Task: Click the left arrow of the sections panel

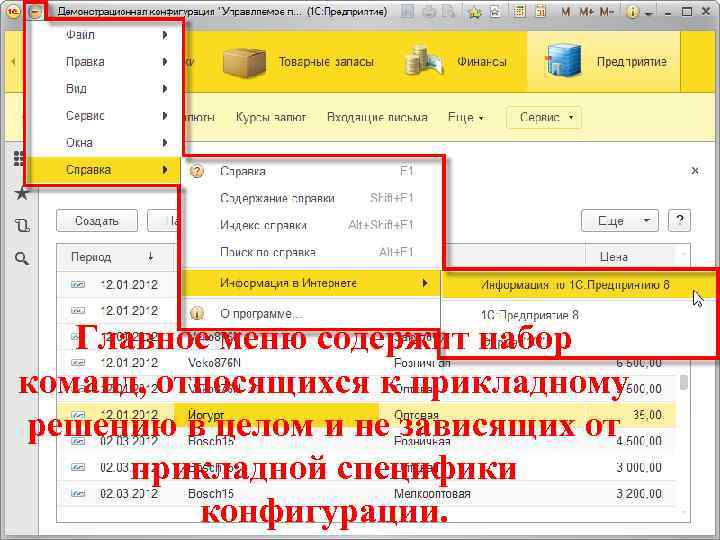Action: click(x=13, y=62)
